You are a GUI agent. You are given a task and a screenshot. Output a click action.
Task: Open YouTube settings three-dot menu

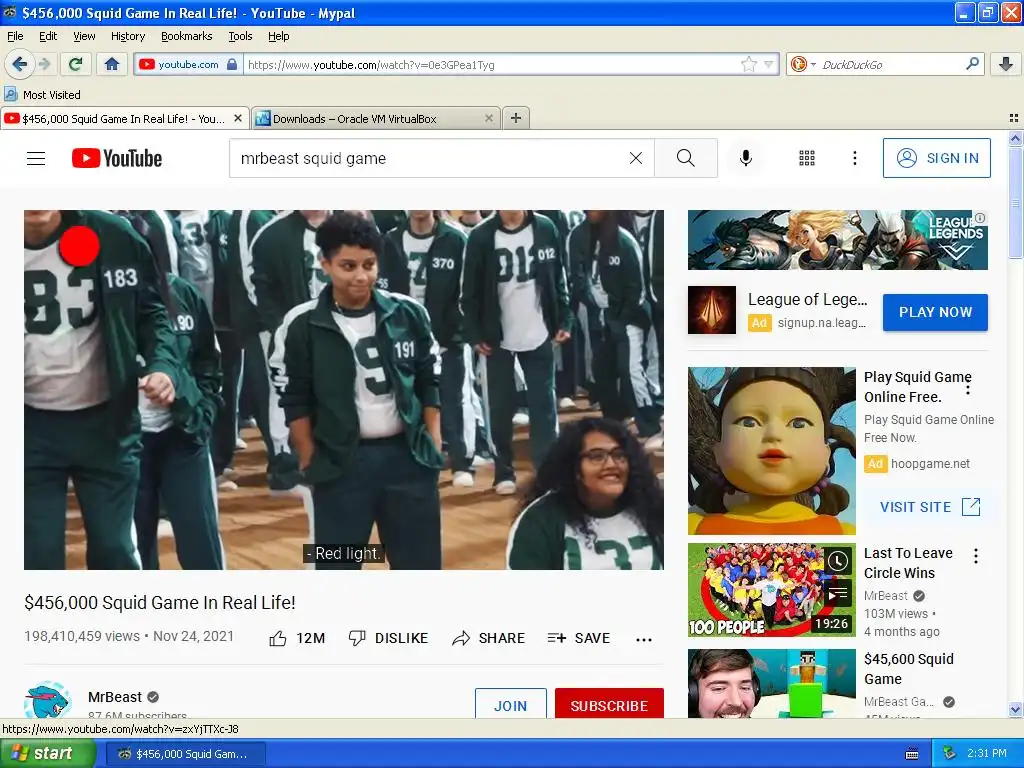(x=854, y=158)
